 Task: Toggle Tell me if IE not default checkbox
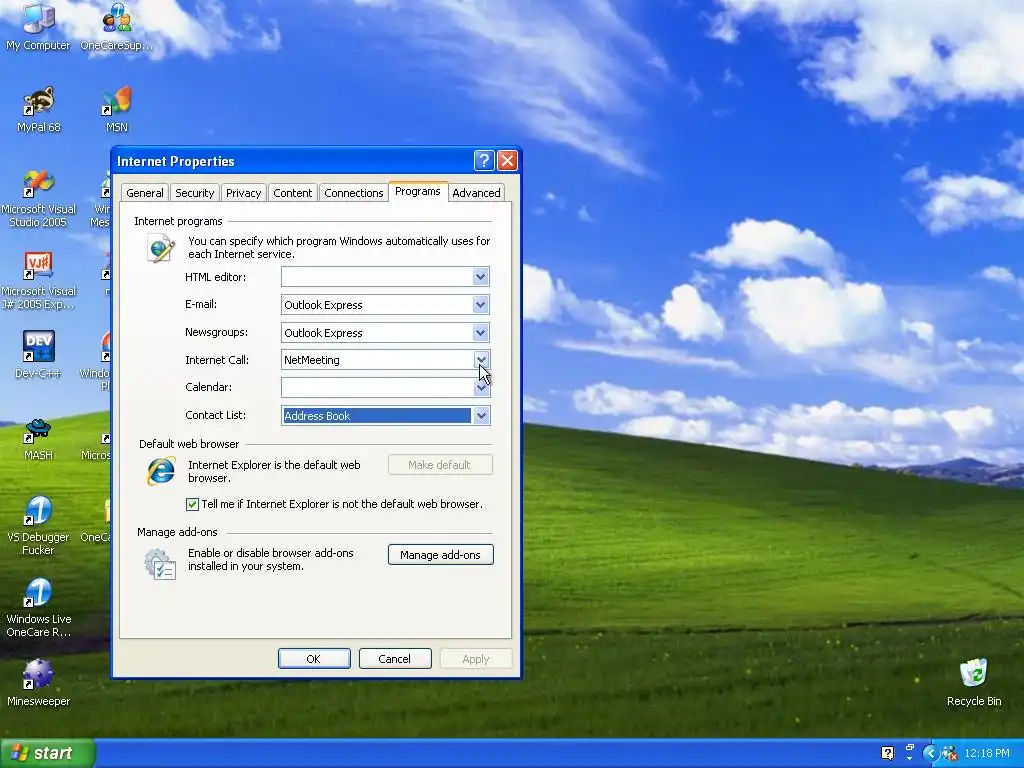point(192,504)
